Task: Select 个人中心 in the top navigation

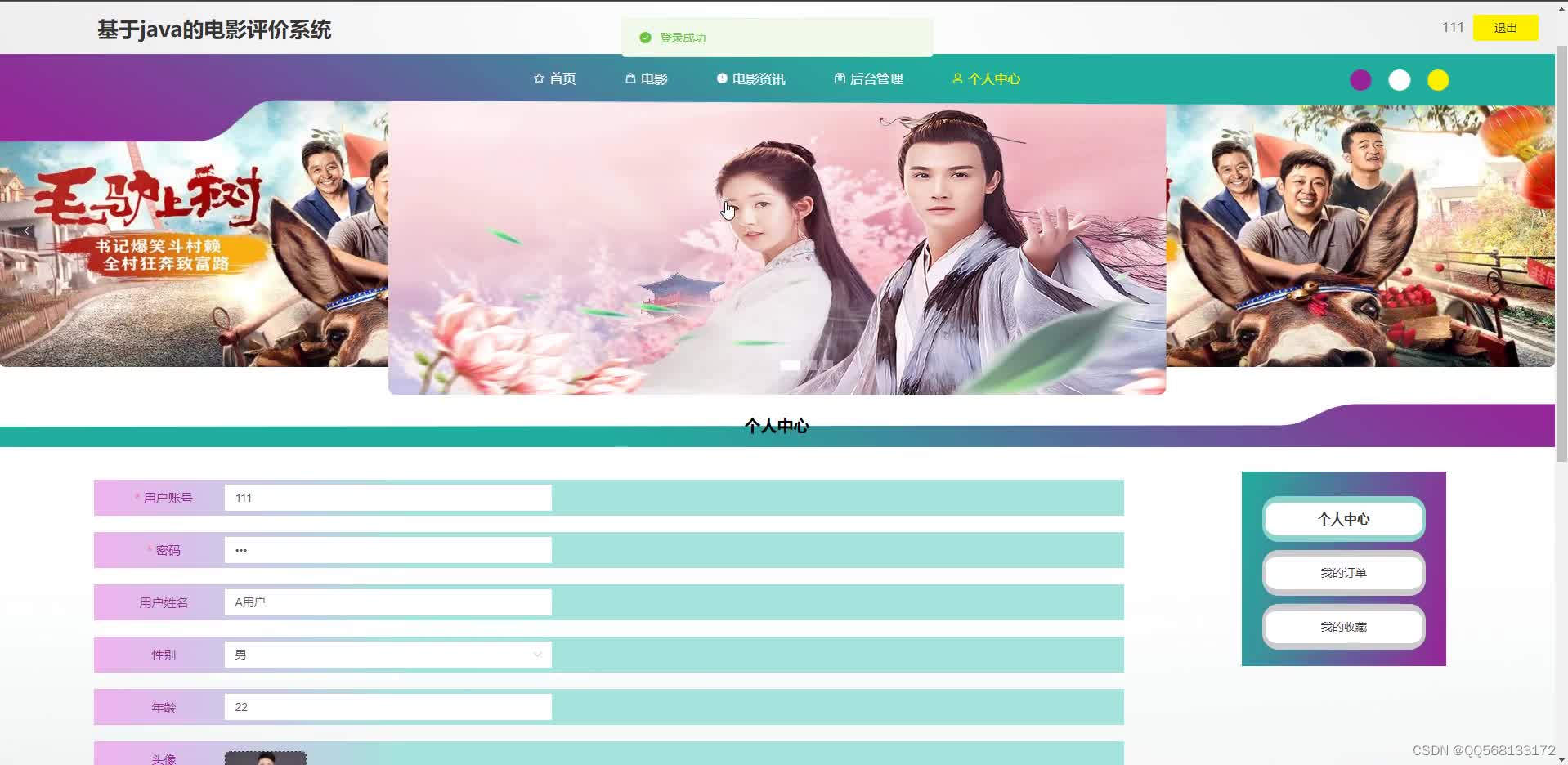Action: (x=987, y=78)
